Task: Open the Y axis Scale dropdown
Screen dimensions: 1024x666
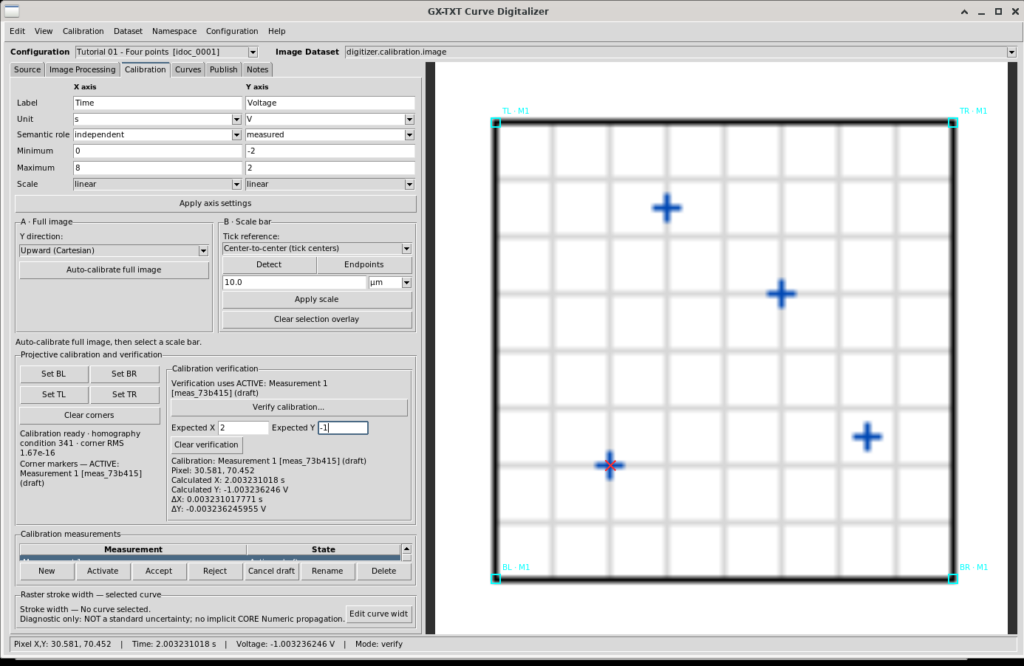Action: tap(409, 185)
